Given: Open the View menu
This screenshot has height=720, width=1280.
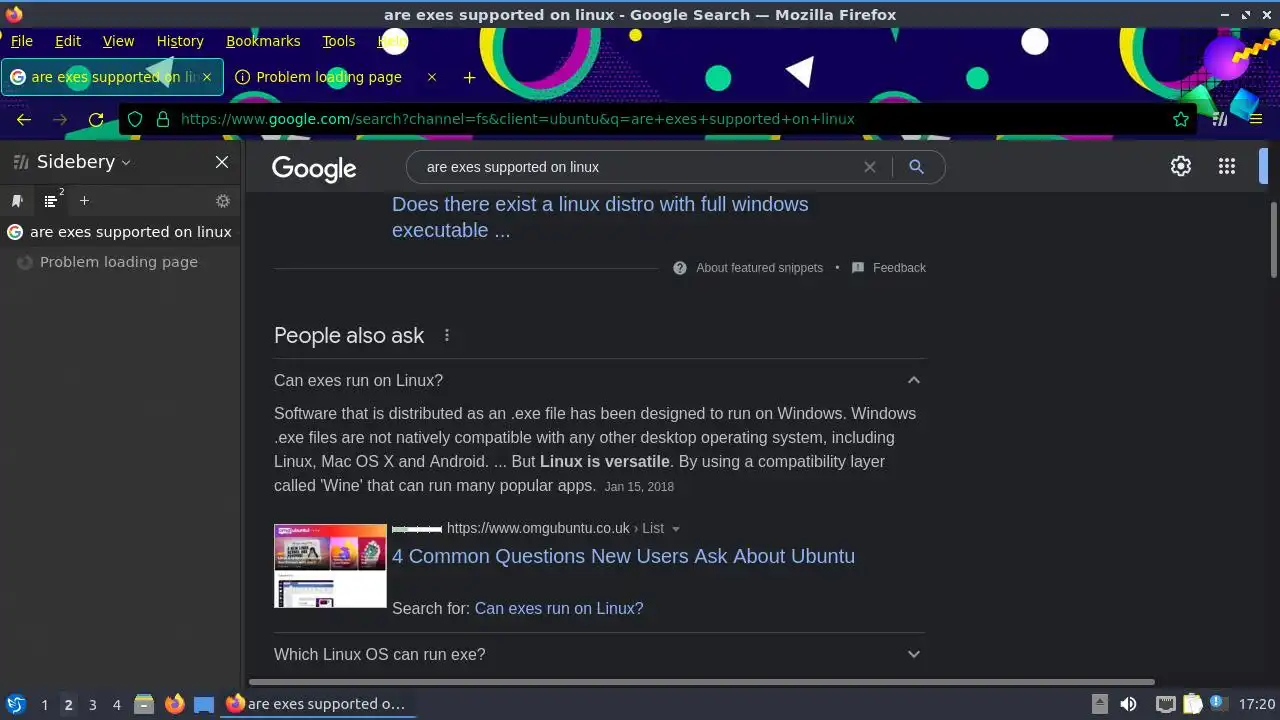Looking at the screenshot, I should [x=118, y=41].
